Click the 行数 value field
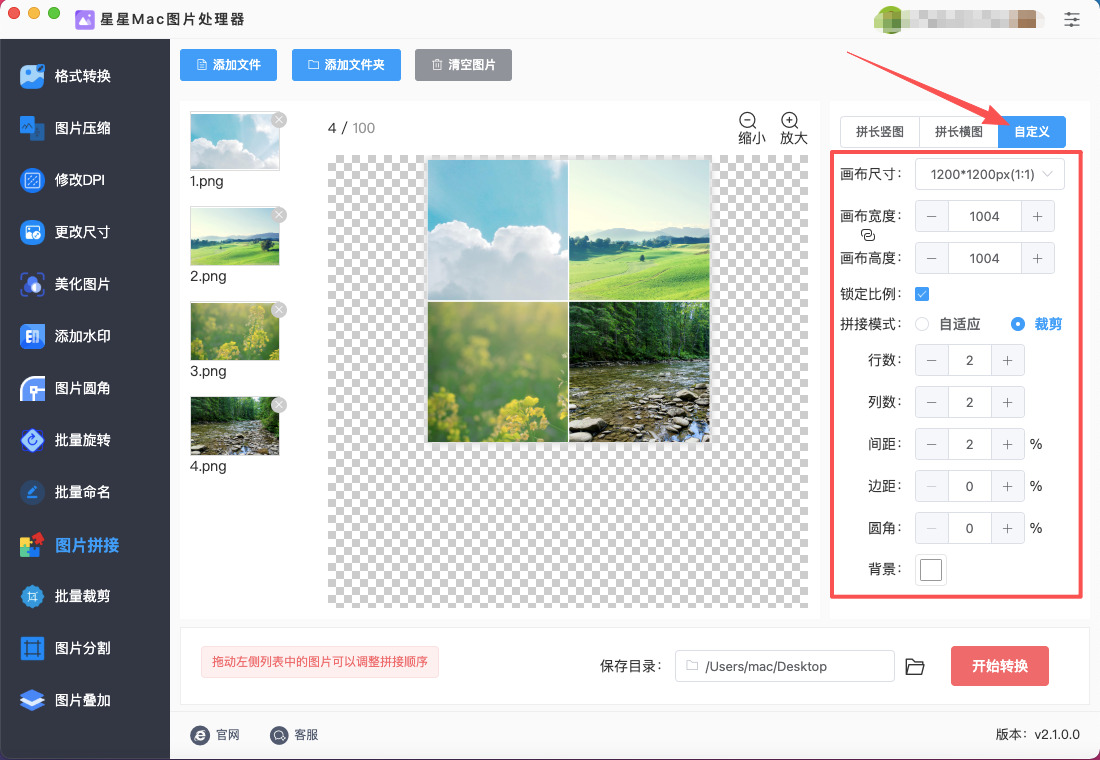This screenshot has width=1100, height=760. point(970,361)
